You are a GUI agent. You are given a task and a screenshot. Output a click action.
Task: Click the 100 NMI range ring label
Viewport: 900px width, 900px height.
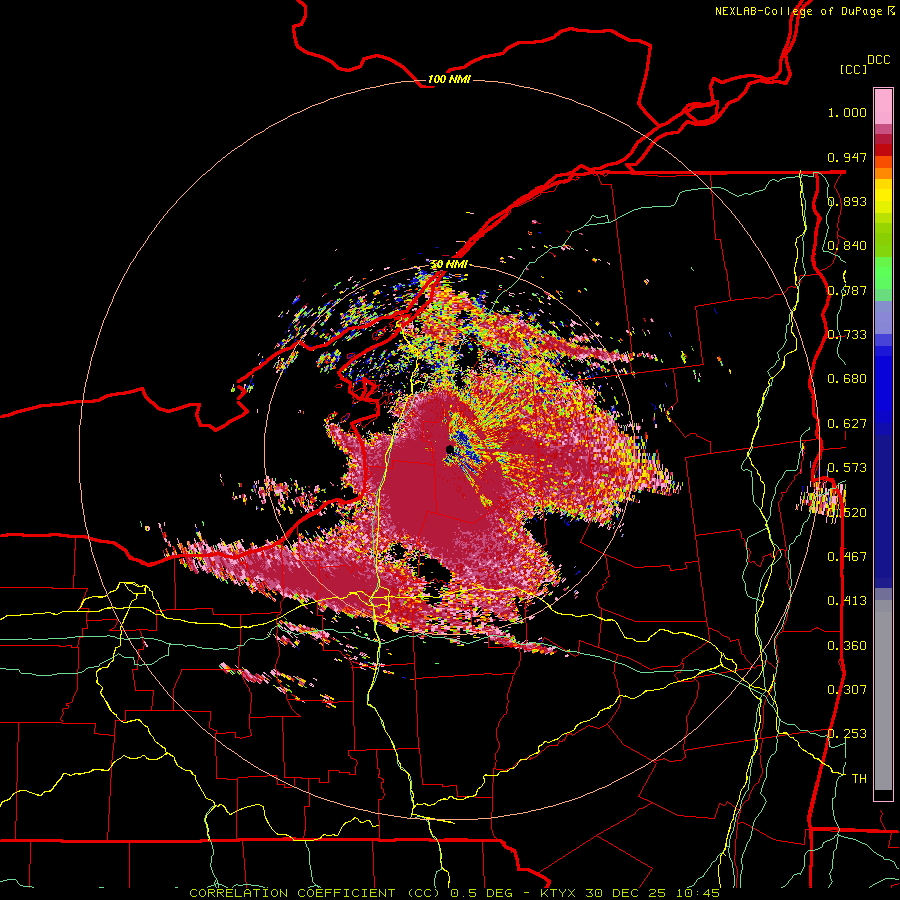point(449,79)
